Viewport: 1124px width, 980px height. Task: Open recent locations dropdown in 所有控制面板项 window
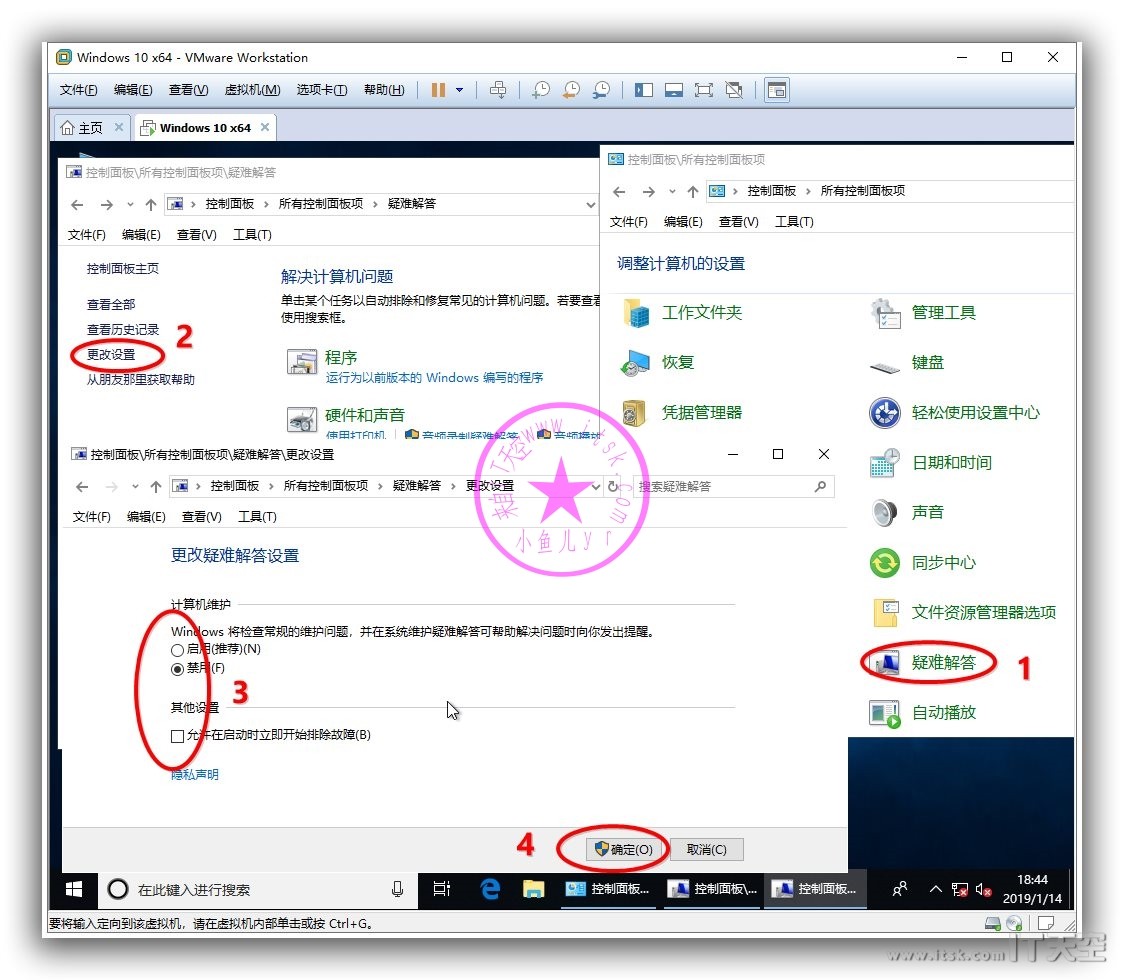pos(672,191)
